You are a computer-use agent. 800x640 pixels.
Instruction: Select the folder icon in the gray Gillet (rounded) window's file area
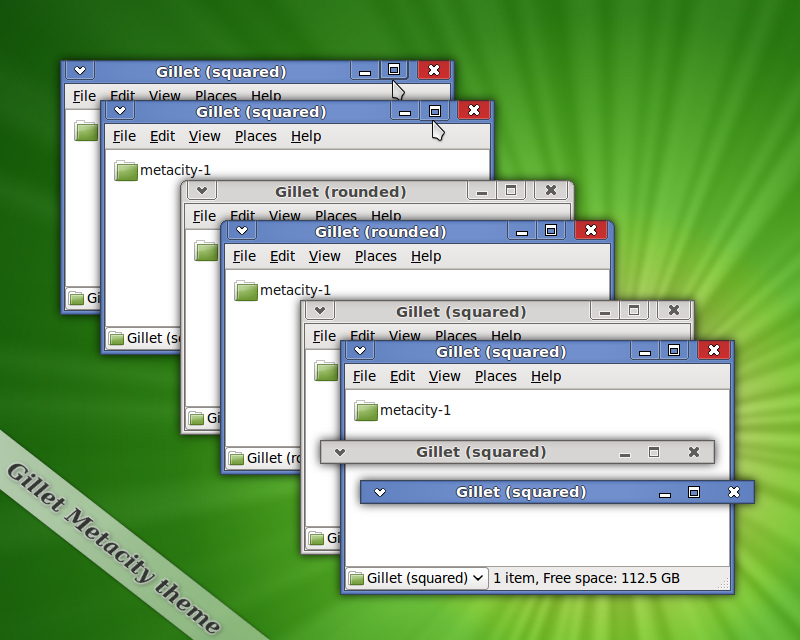click(x=206, y=251)
